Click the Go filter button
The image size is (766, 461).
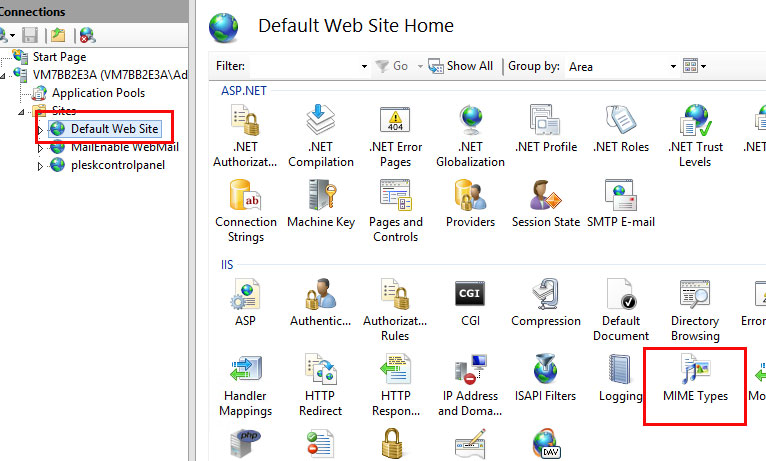(x=392, y=66)
